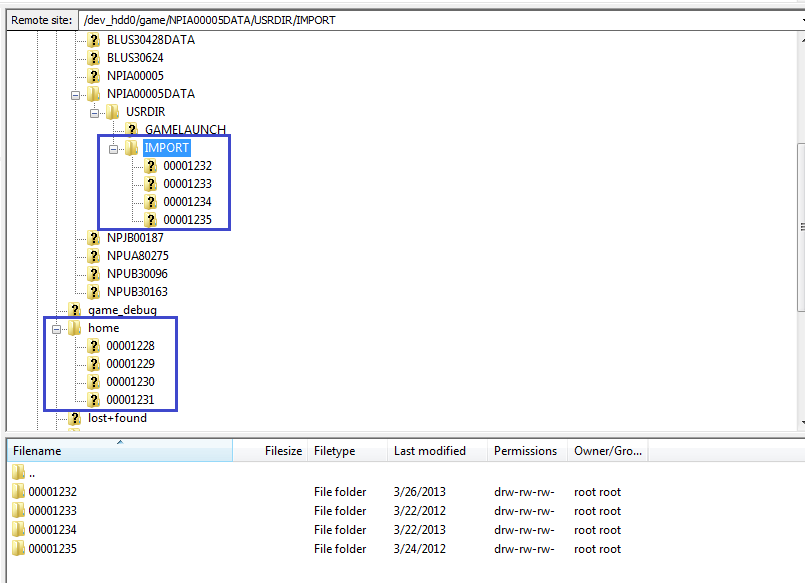Select the BLUS30624 tree label
The width and height of the screenshot is (805, 585).
point(135,58)
